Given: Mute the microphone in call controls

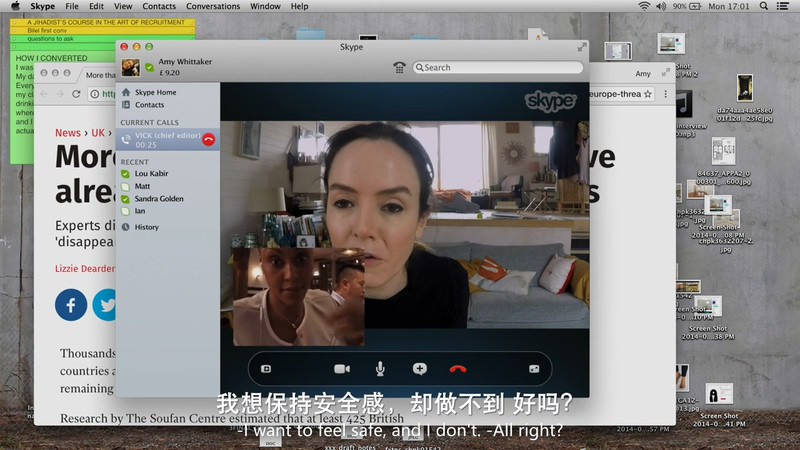Looking at the screenshot, I should (380, 368).
